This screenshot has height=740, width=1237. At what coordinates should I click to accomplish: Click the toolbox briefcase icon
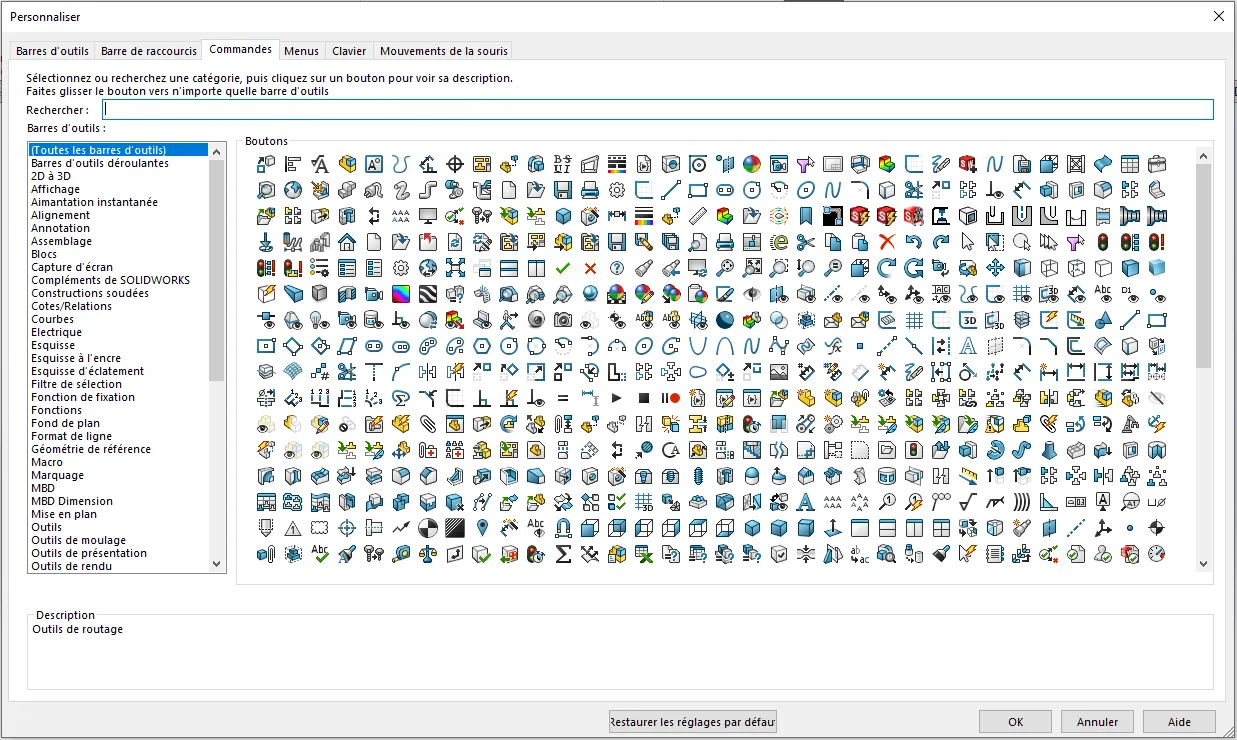click(x=1157, y=164)
